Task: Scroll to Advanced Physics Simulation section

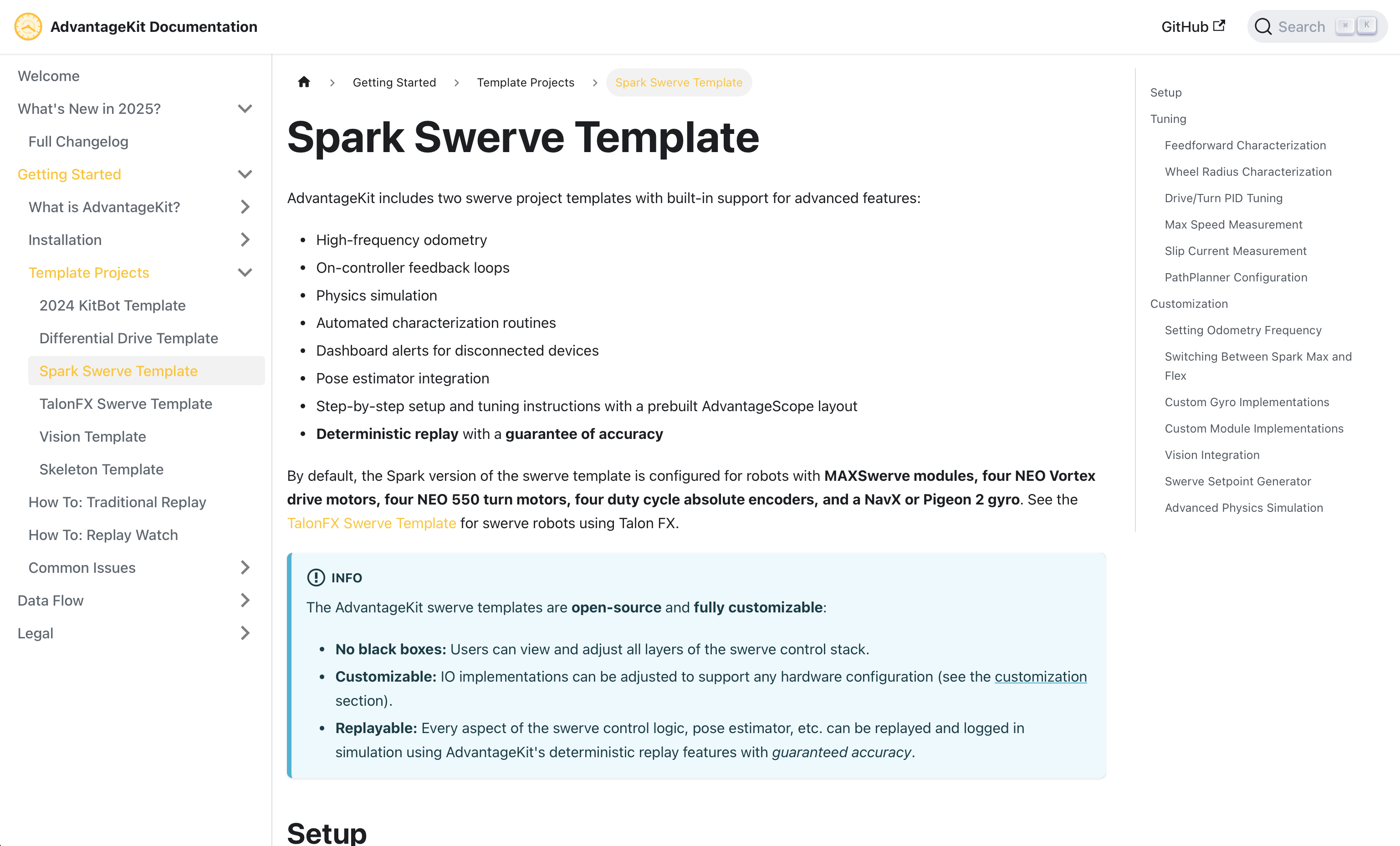Action: pyautogui.click(x=1244, y=507)
